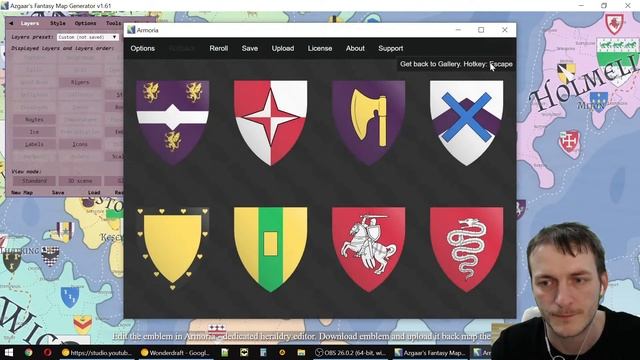This screenshot has width=640, height=360.
Task: Choose the red shield with mounted knight
Action: pyautogui.click(x=369, y=249)
